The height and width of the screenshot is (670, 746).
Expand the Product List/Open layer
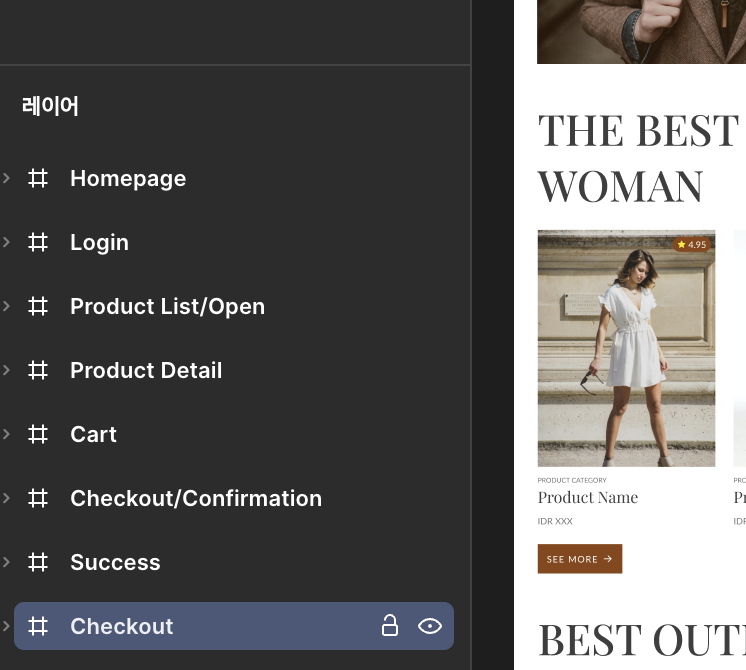point(6,306)
